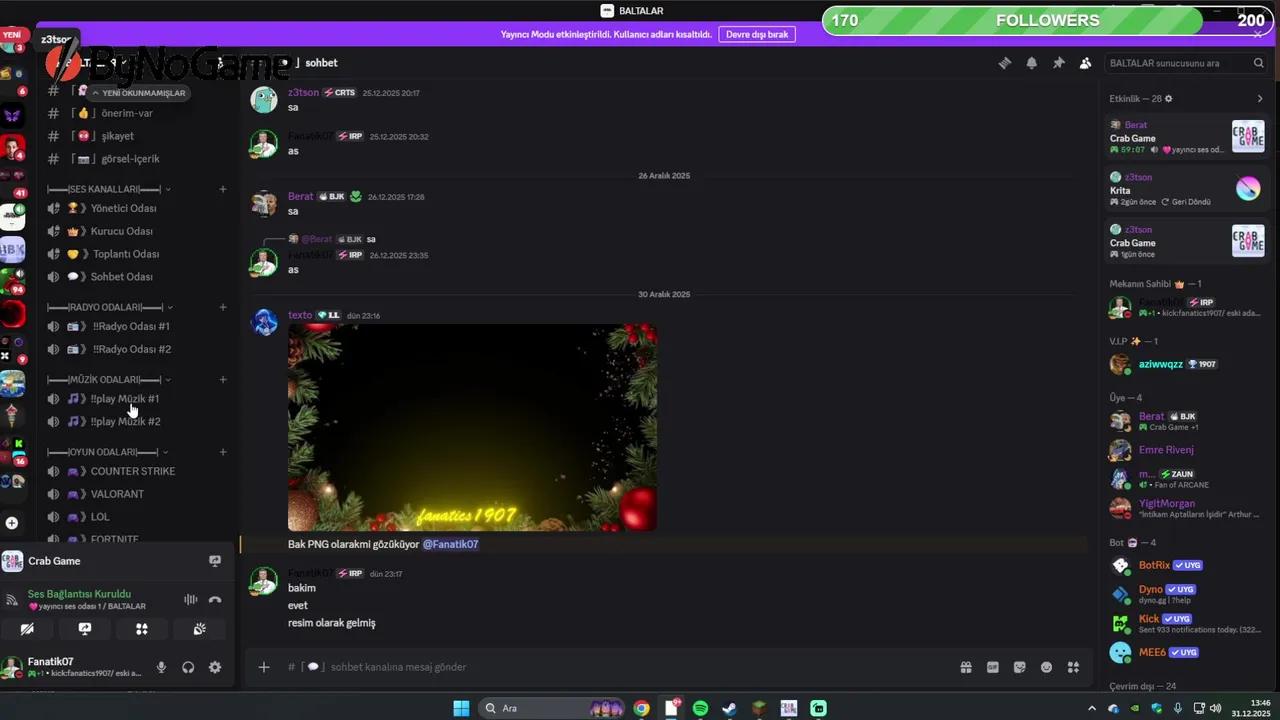The image size is (1280, 720).
Task: Hide the member list icon
Action: point(1085,62)
